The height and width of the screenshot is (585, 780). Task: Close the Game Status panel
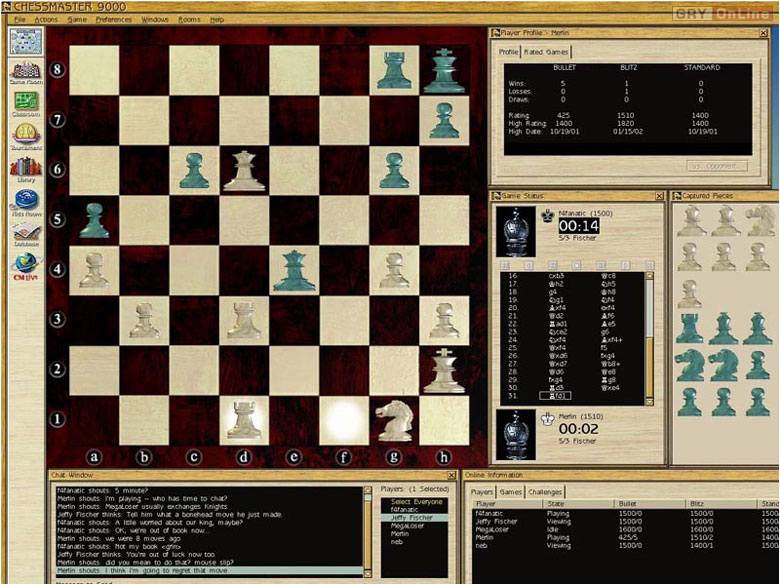pyautogui.click(x=659, y=196)
